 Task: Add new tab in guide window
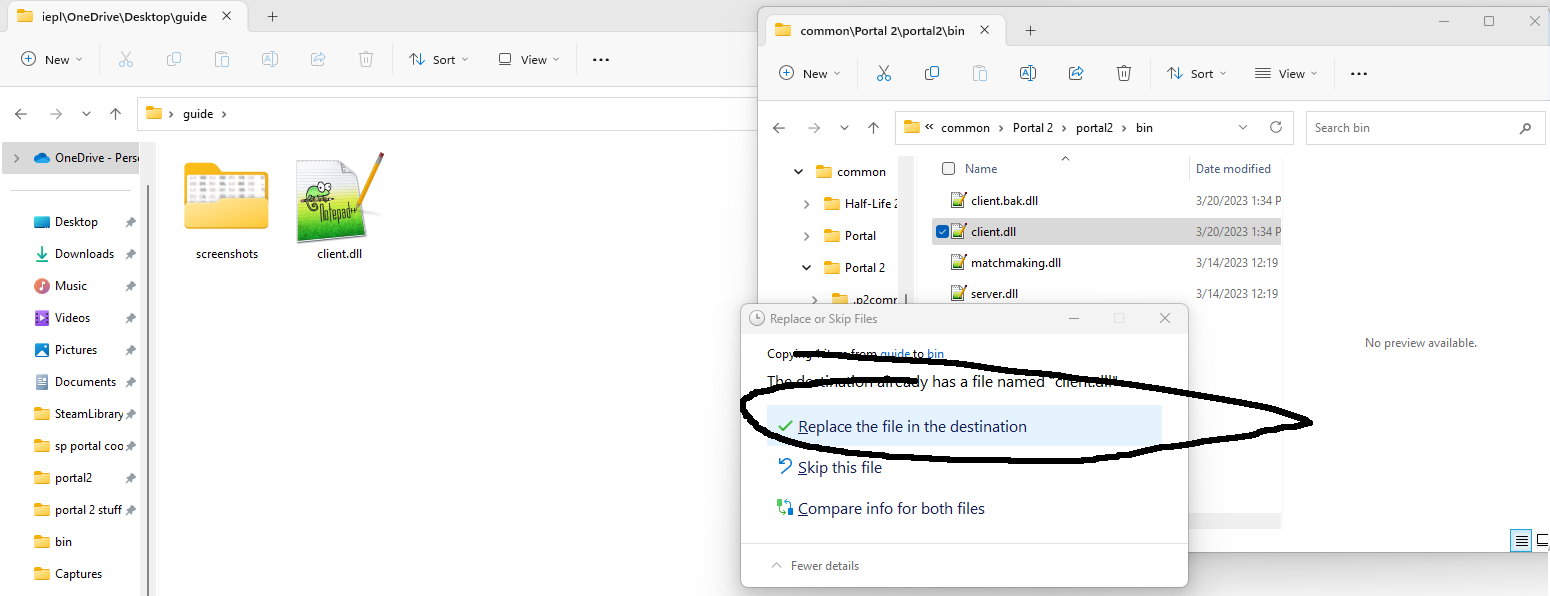coord(273,16)
